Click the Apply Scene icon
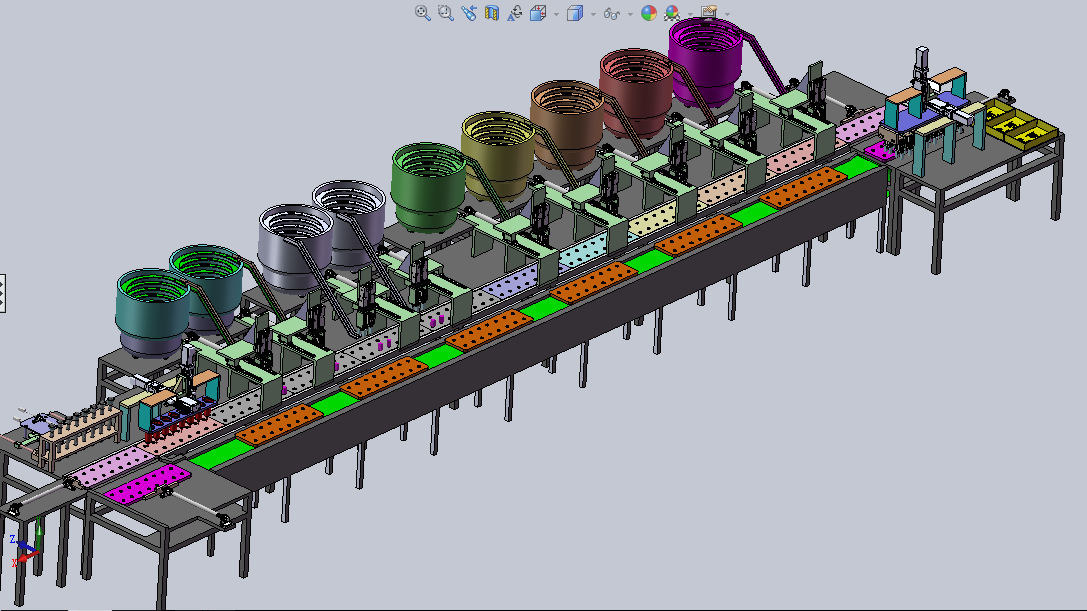The height and width of the screenshot is (611, 1087). [x=671, y=12]
